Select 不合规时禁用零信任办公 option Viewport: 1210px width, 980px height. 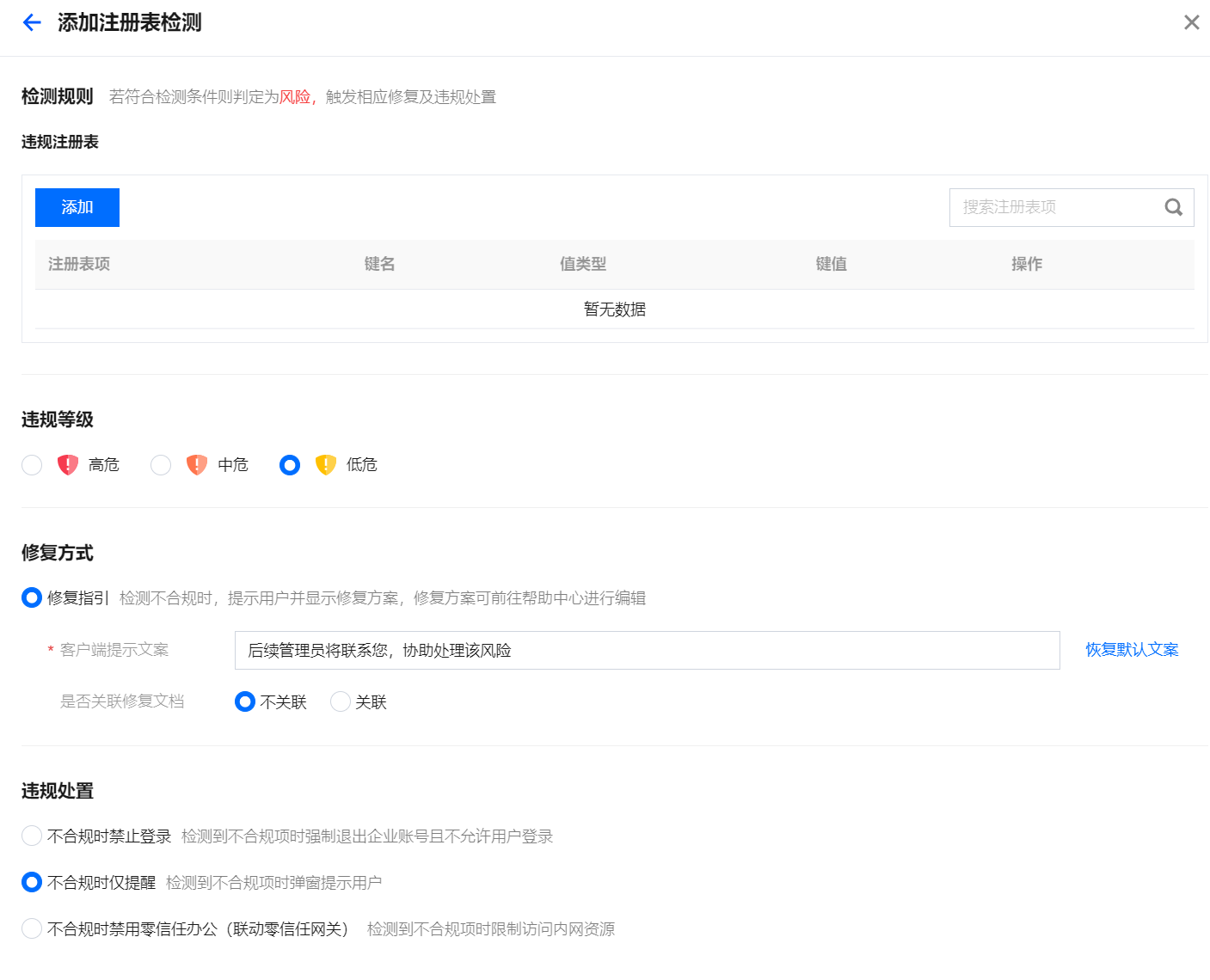click(32, 928)
